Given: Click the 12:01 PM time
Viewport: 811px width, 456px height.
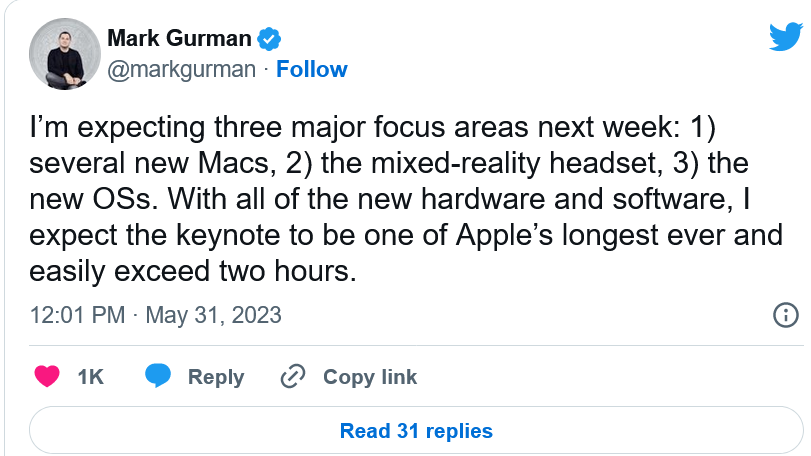Looking at the screenshot, I should pos(78,315).
